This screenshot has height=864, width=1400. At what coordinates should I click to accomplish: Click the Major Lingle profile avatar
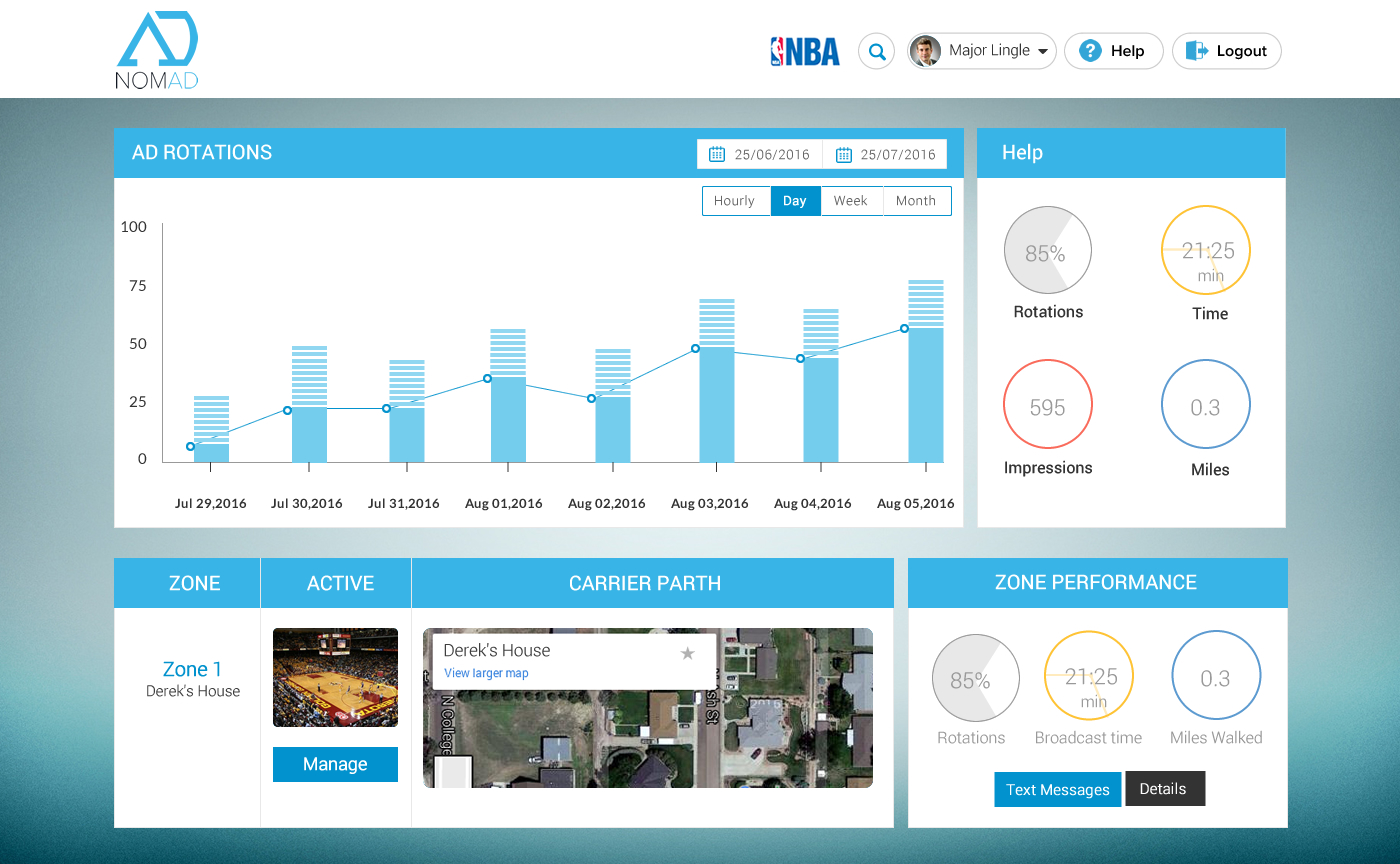[925, 51]
